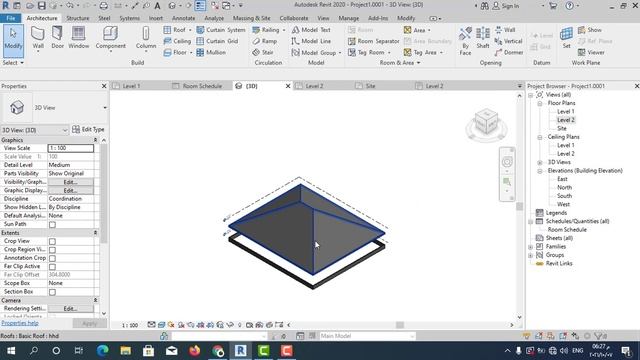Choose the Railing tool

[x=268, y=30]
